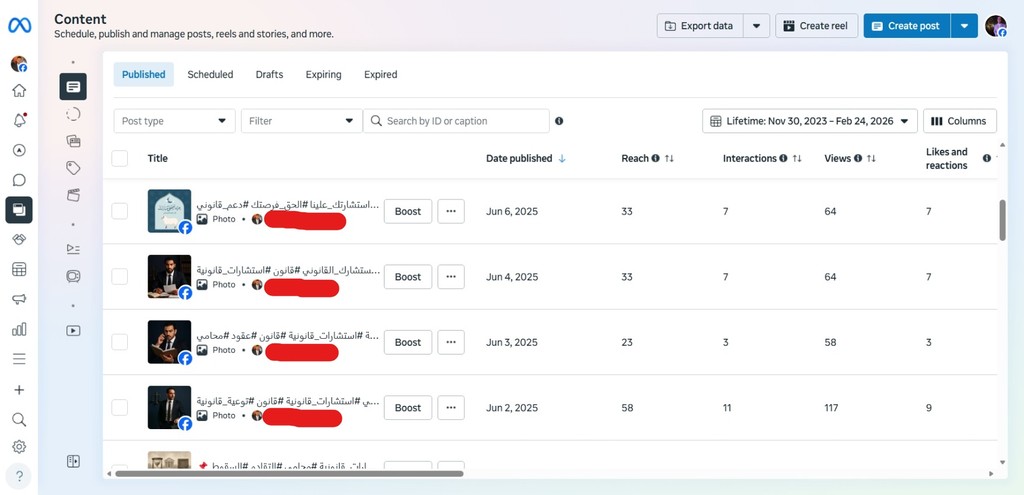Viewport: 1024px width, 495px height.
Task: Open Post type dropdown
Action: tap(174, 121)
